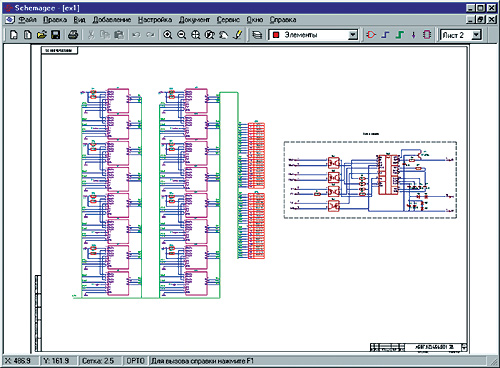
Task: Print the schematic with the printer icon
Action: (73, 35)
